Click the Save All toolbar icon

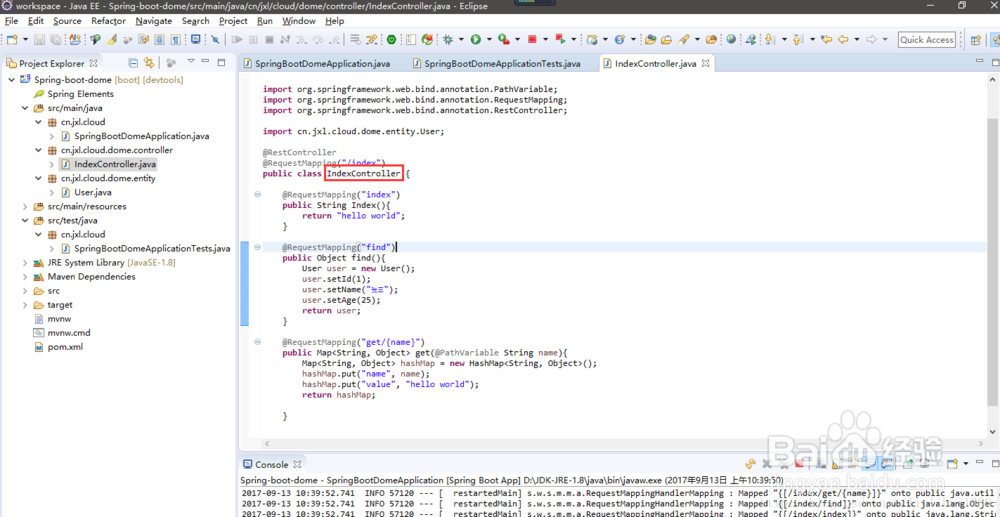pyautogui.click(x=55, y=40)
